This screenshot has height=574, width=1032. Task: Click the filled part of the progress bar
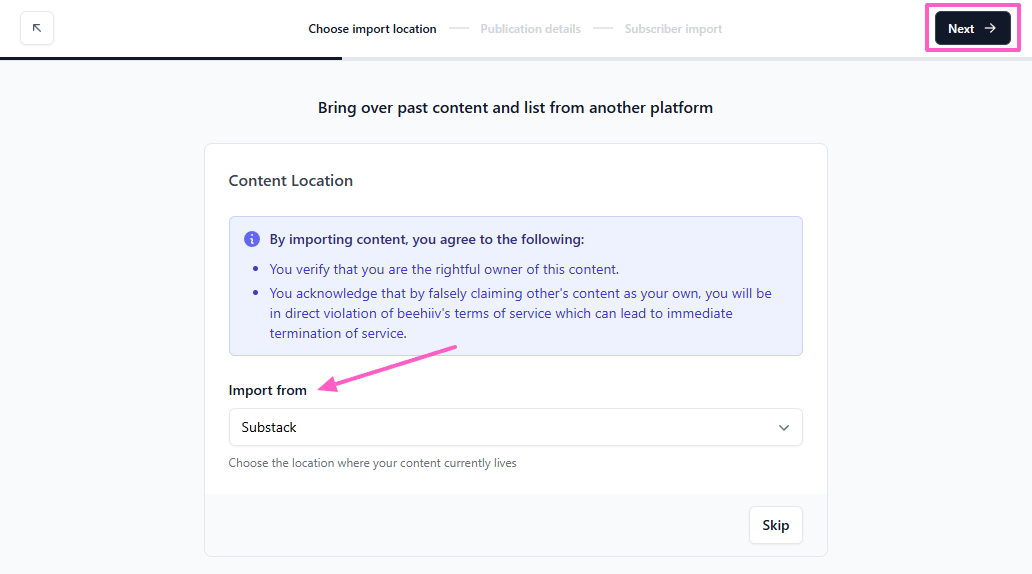(170, 58)
